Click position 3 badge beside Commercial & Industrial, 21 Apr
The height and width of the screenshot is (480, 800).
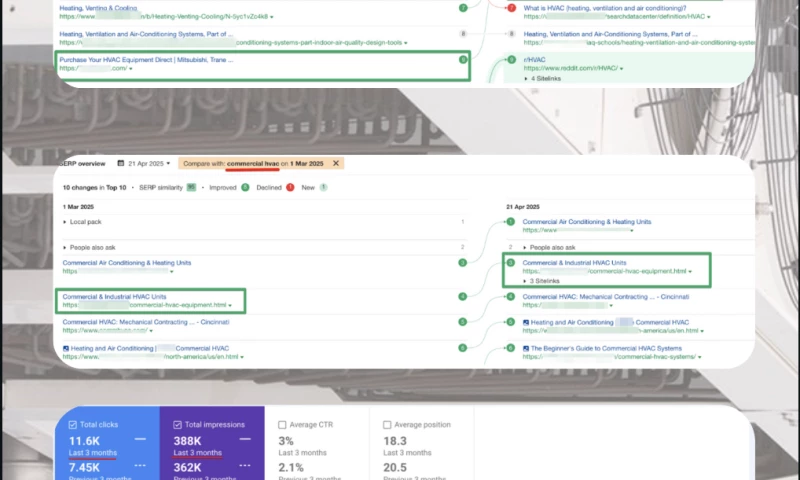point(510,263)
